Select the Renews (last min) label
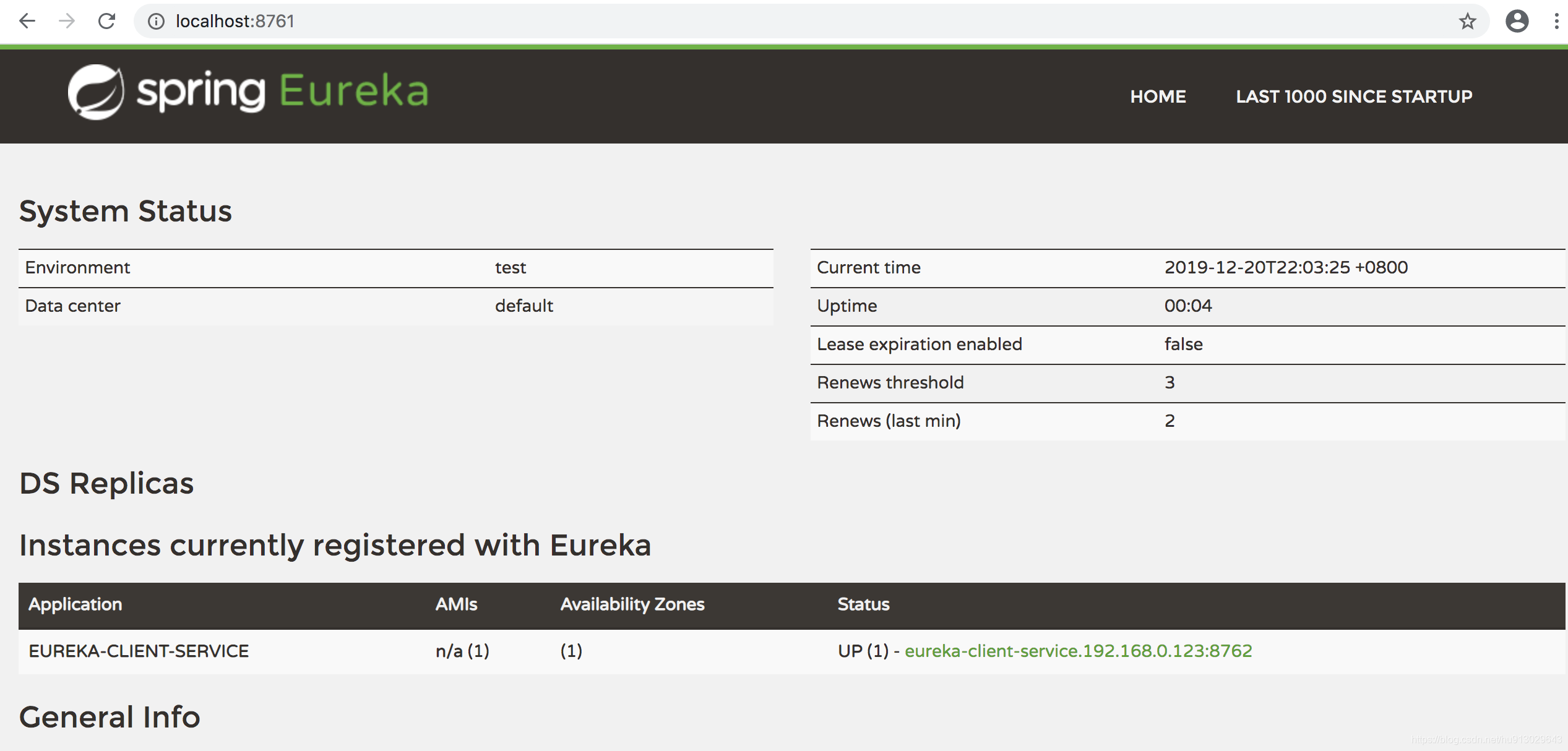Image resolution: width=1568 pixels, height=751 pixels. click(889, 421)
